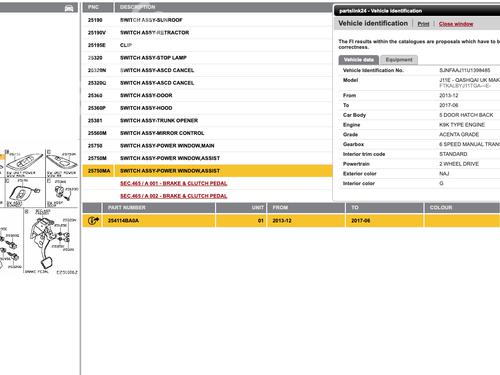This screenshot has height=375, width=500.
Task: Select the 25195E CLIP row
Action: [207, 45]
